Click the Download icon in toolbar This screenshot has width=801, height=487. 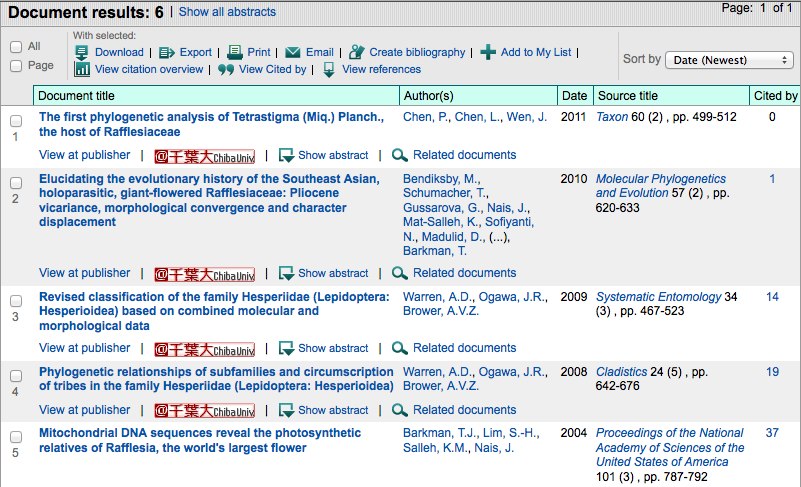point(83,52)
